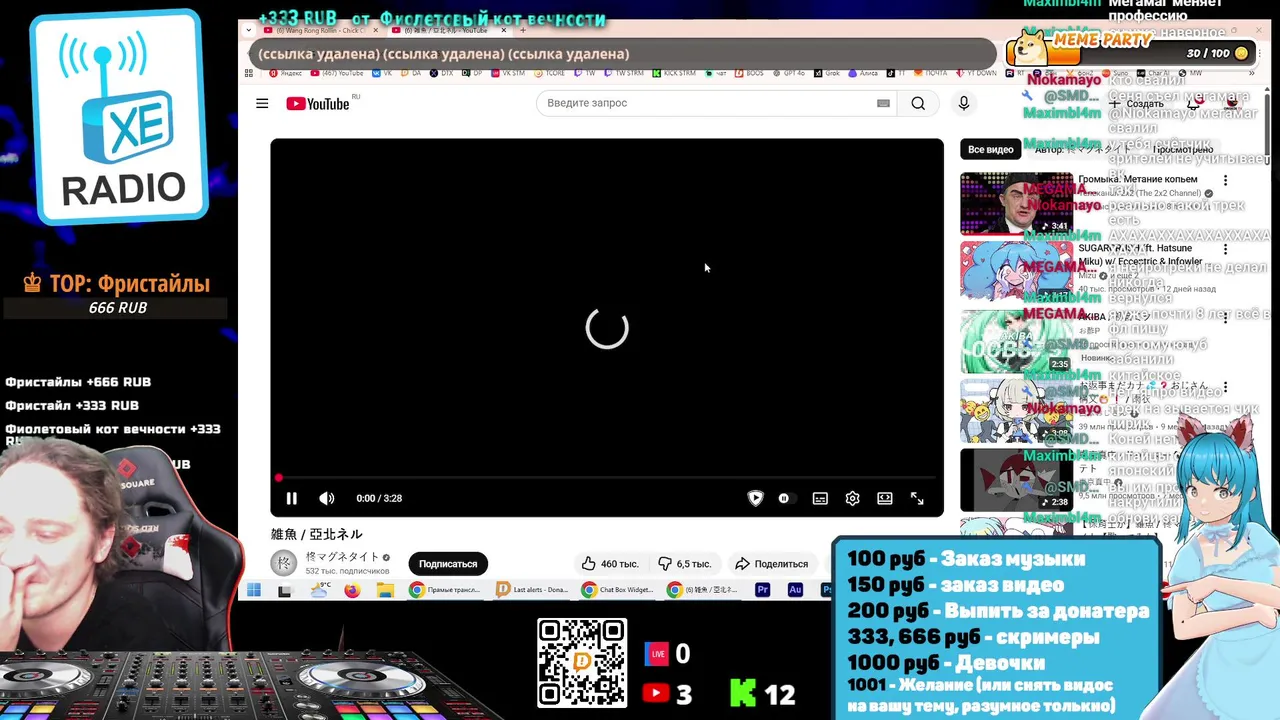
Task: Open options menu for 'Громыка. Метание копьем'
Action: click(x=1225, y=180)
